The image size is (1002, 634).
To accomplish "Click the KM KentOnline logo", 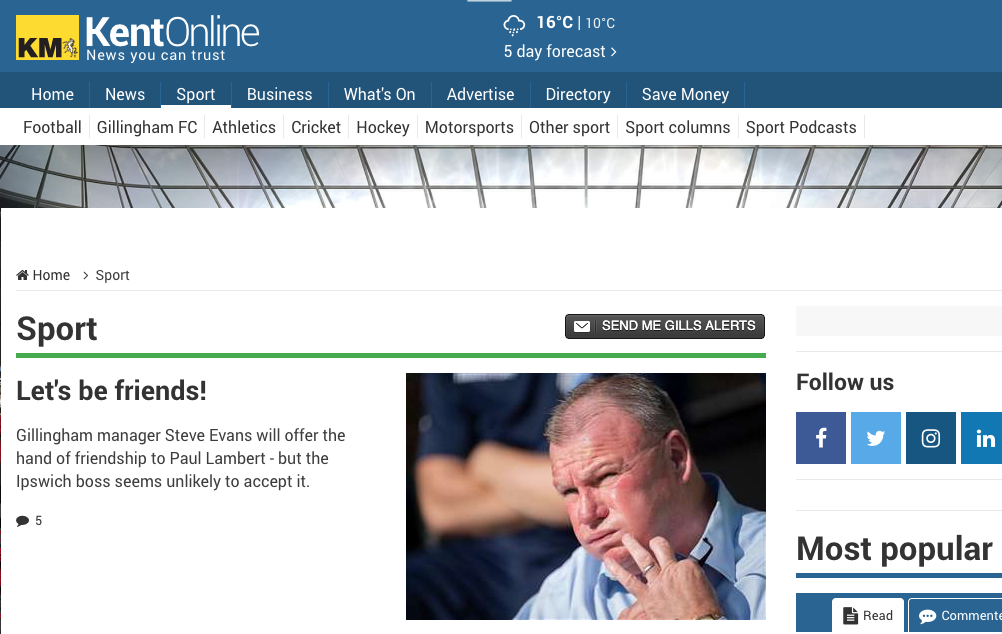I will pos(137,38).
